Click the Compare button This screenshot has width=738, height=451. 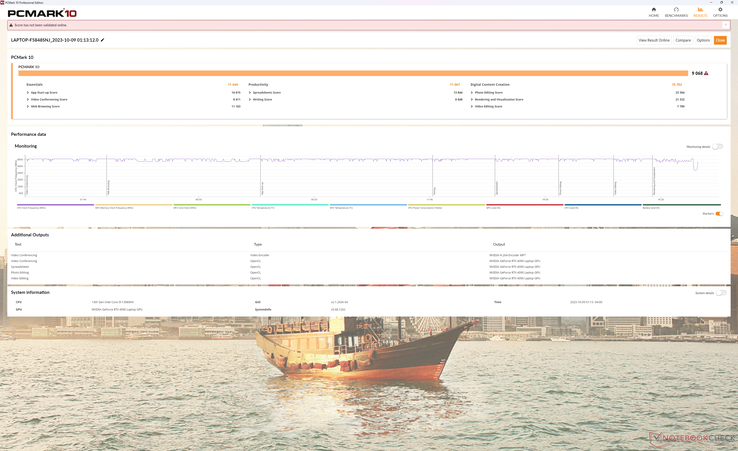click(683, 40)
